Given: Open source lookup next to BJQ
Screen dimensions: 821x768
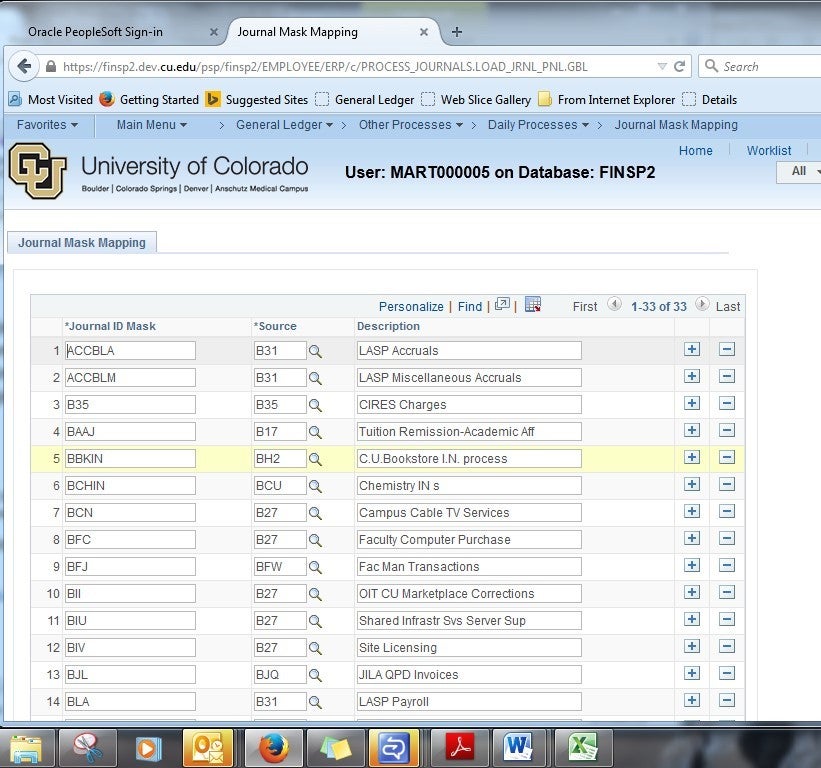Looking at the screenshot, I should point(315,675).
